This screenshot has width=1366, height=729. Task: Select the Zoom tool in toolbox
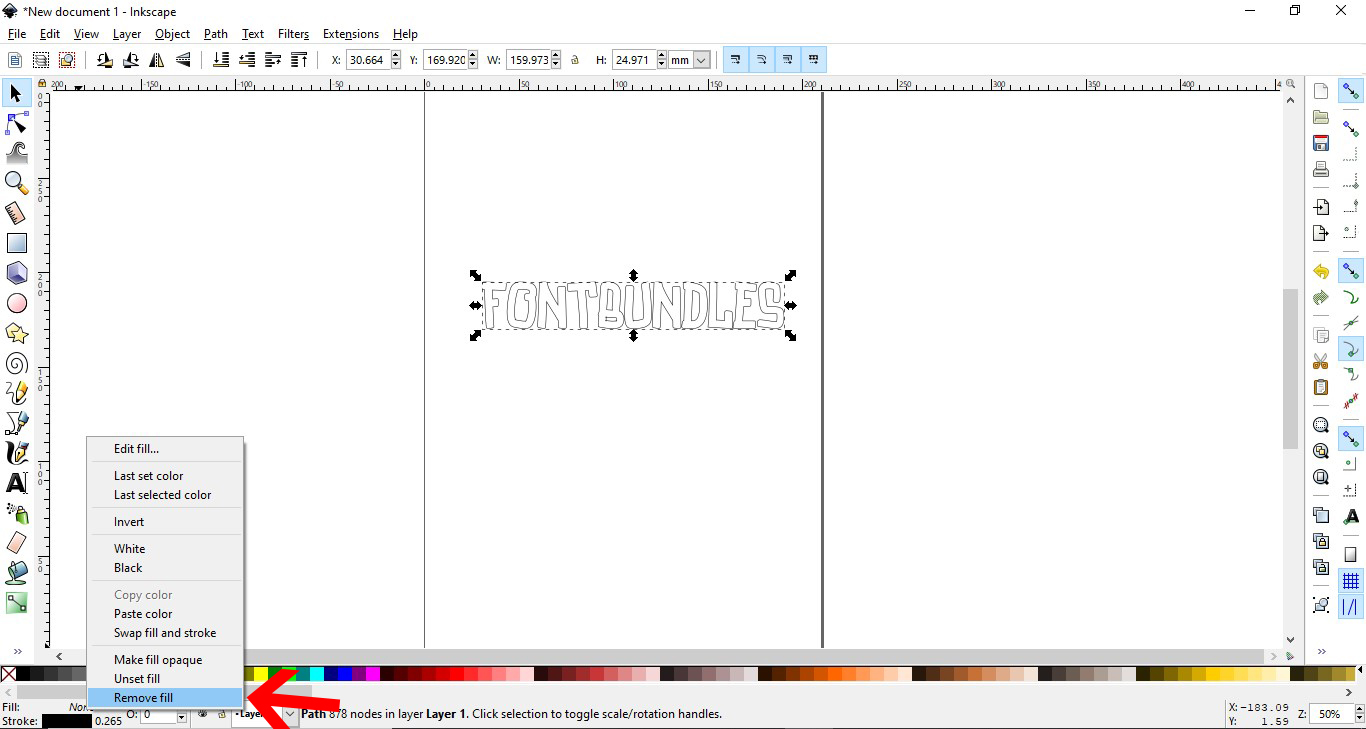click(x=16, y=183)
